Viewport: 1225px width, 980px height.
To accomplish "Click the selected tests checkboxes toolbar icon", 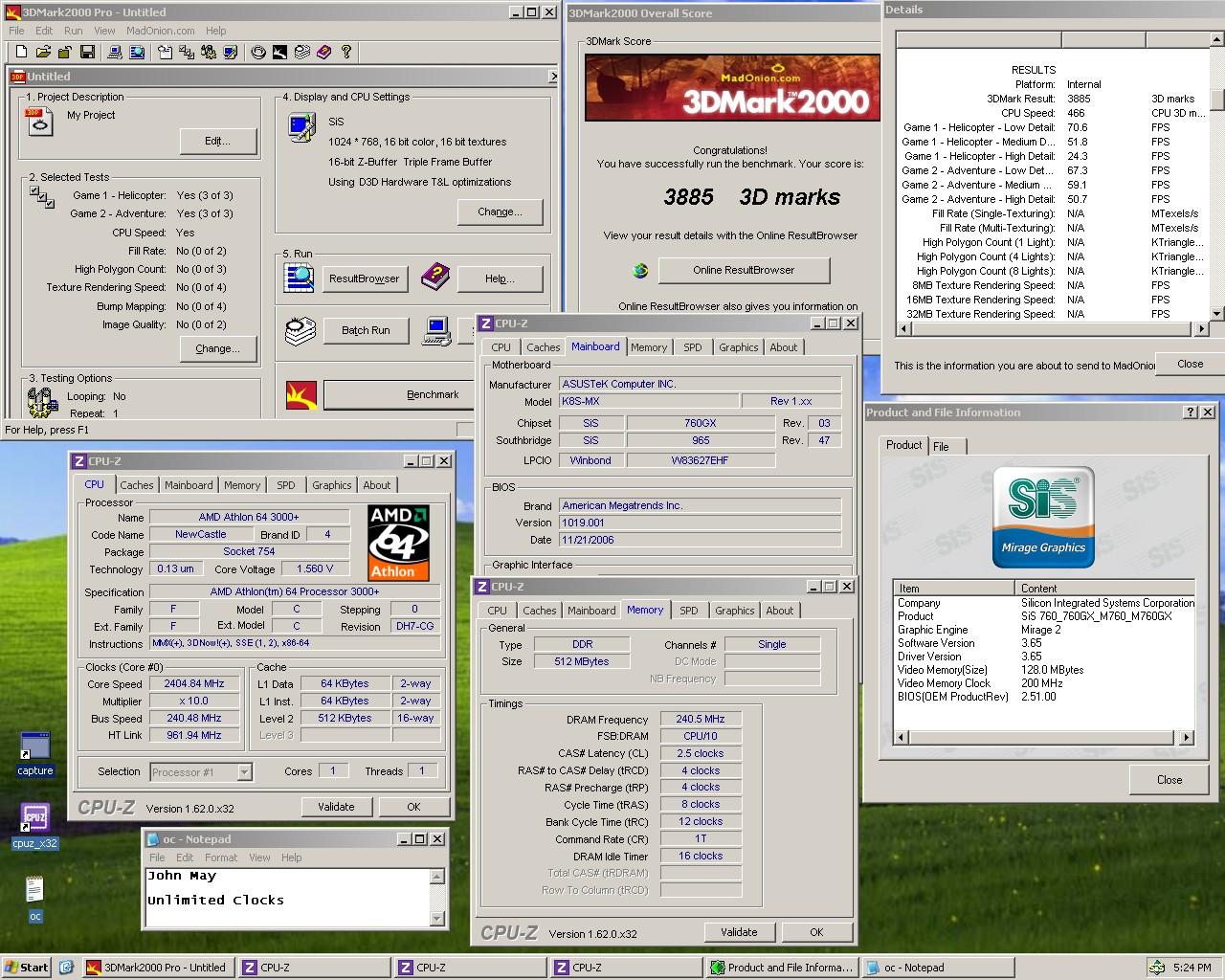I will point(187,52).
